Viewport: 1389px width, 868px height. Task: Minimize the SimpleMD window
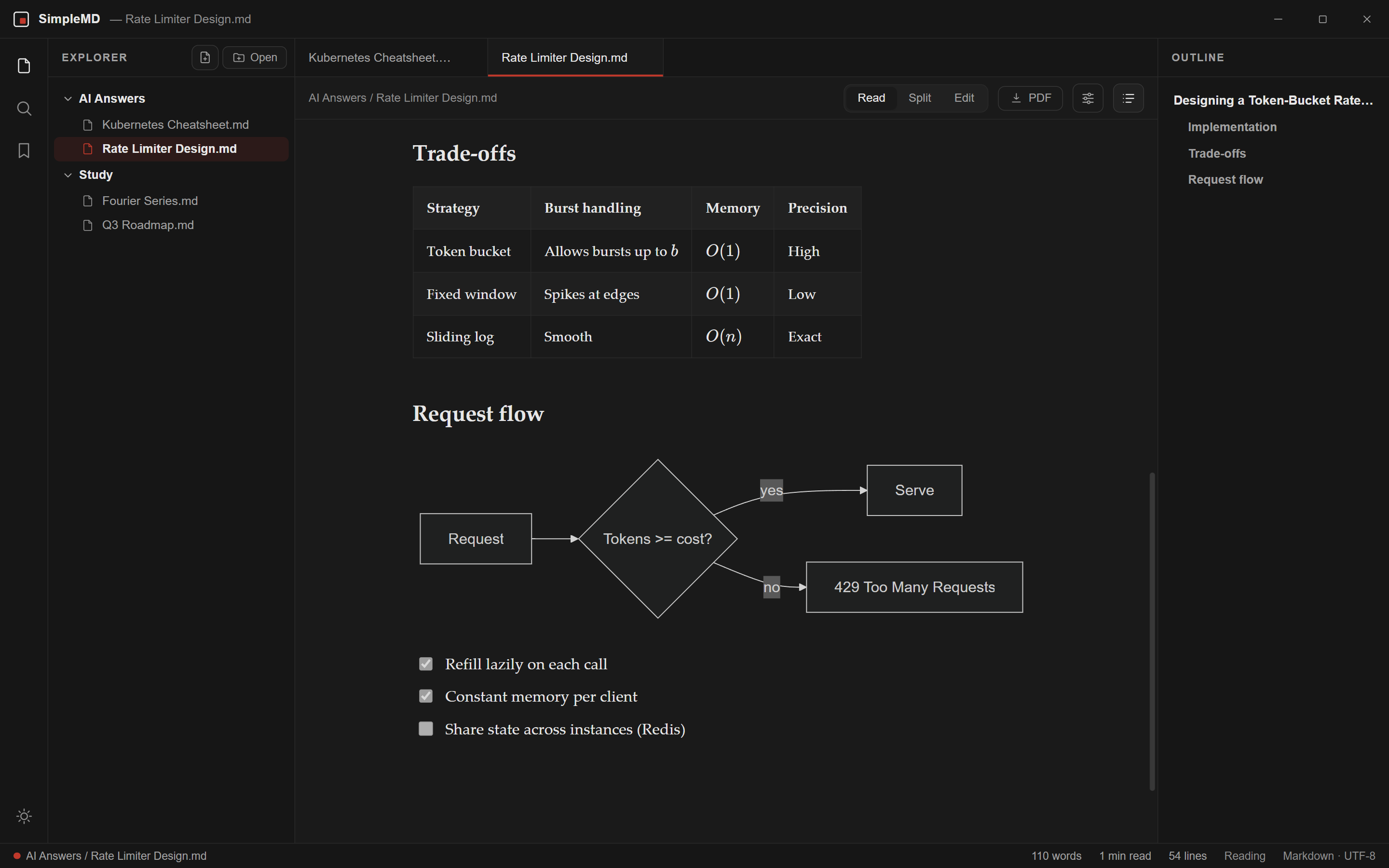(1278, 19)
